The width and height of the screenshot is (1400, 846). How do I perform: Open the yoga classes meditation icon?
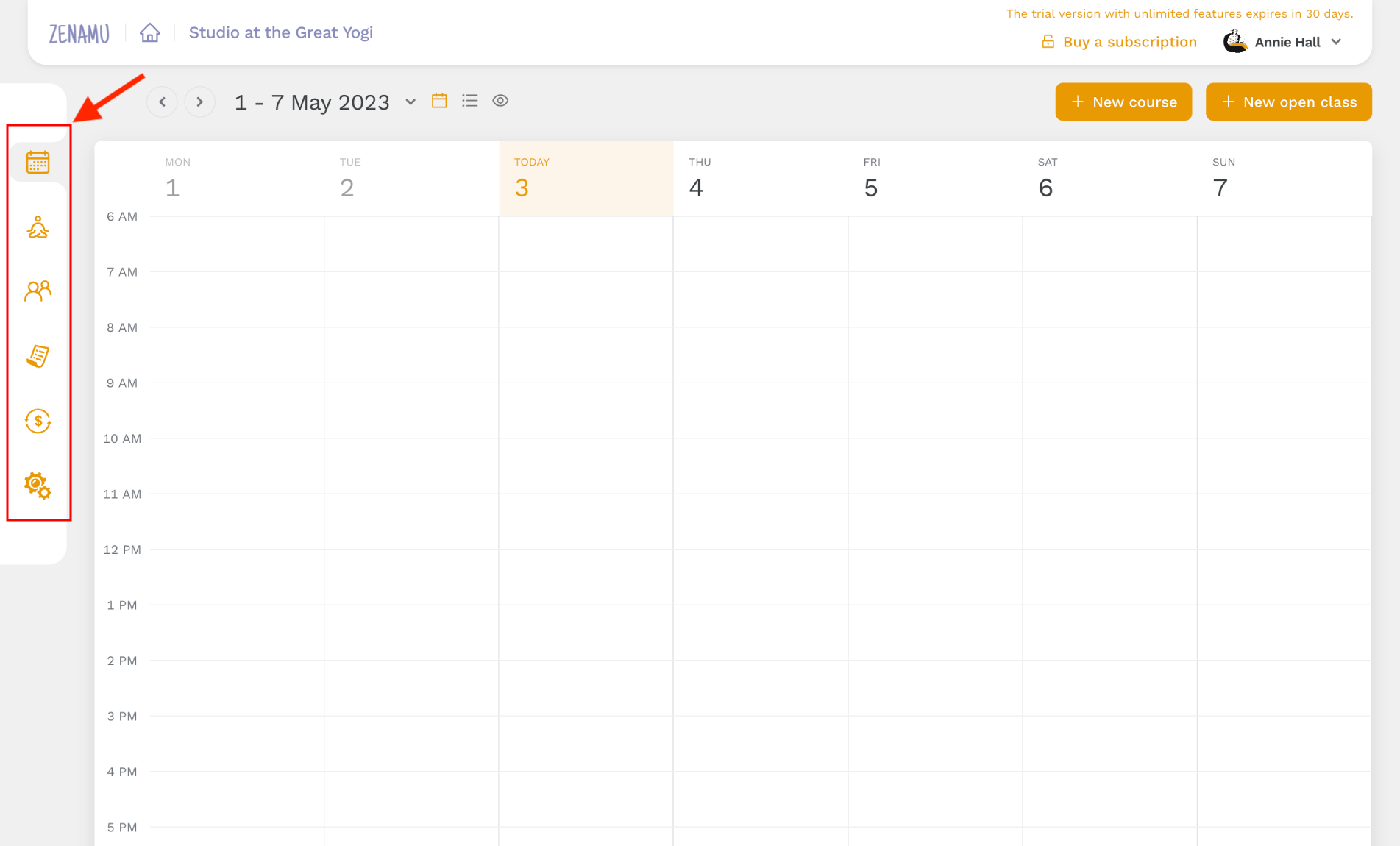pos(38,227)
